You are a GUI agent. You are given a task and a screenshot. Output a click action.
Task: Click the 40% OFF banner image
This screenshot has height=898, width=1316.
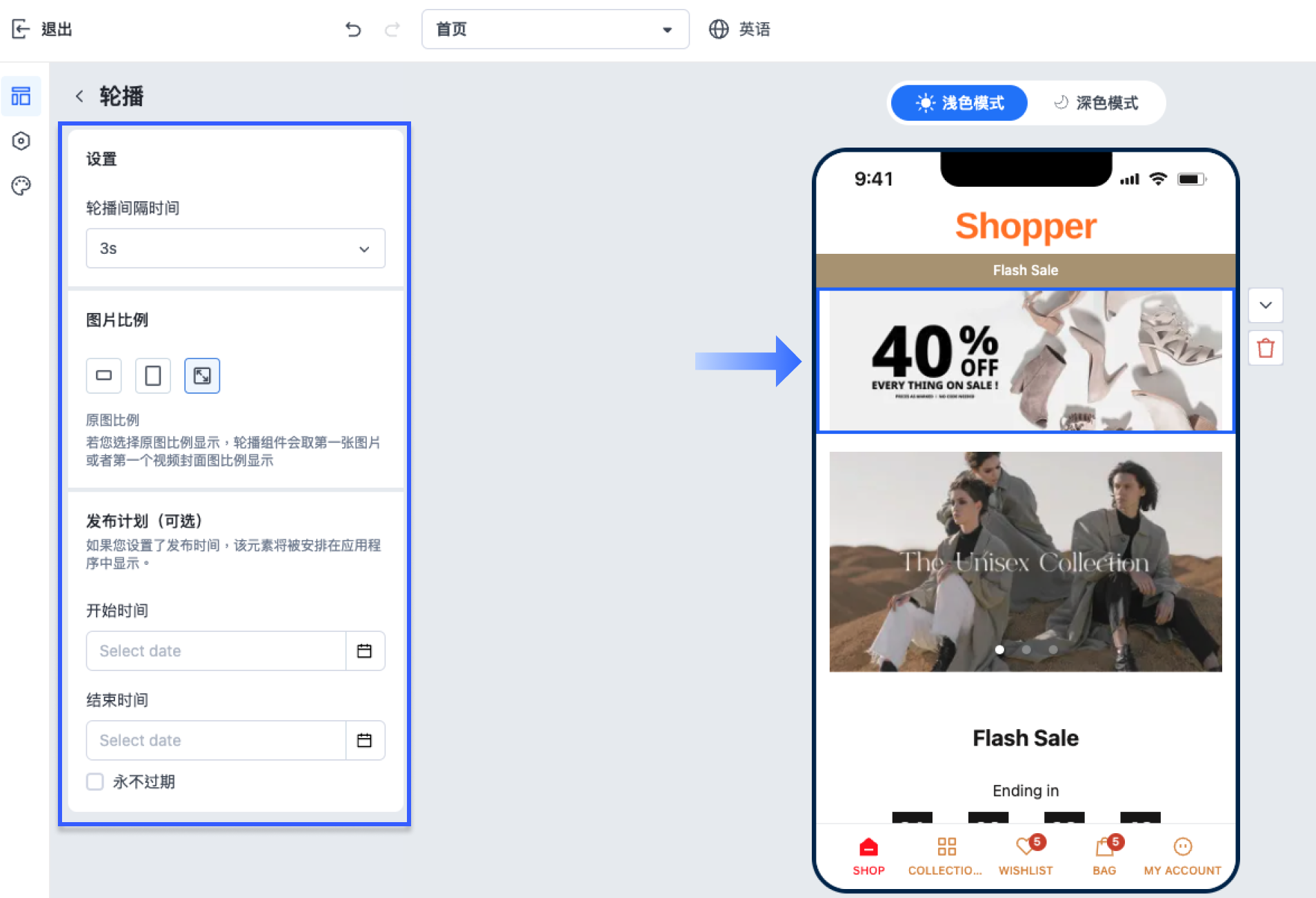point(1026,360)
